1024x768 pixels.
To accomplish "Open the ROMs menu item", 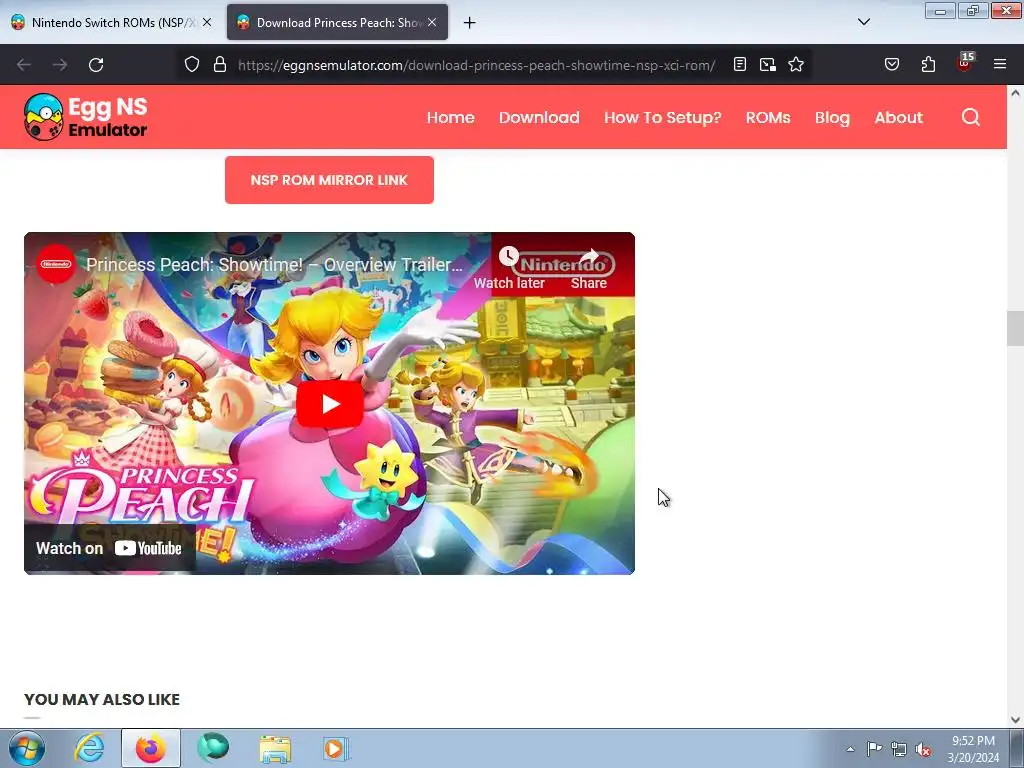I will click(768, 118).
